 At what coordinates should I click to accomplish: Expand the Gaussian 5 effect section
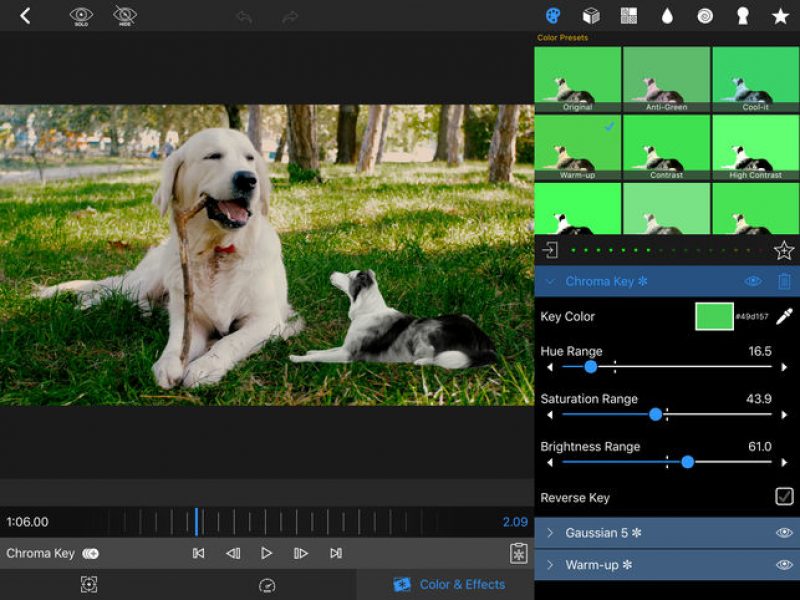click(549, 535)
